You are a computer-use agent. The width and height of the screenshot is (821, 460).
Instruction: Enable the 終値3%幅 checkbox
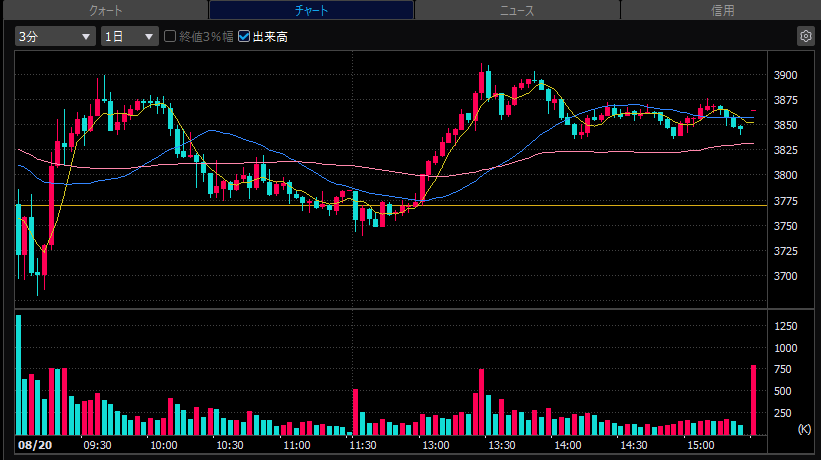[170, 36]
